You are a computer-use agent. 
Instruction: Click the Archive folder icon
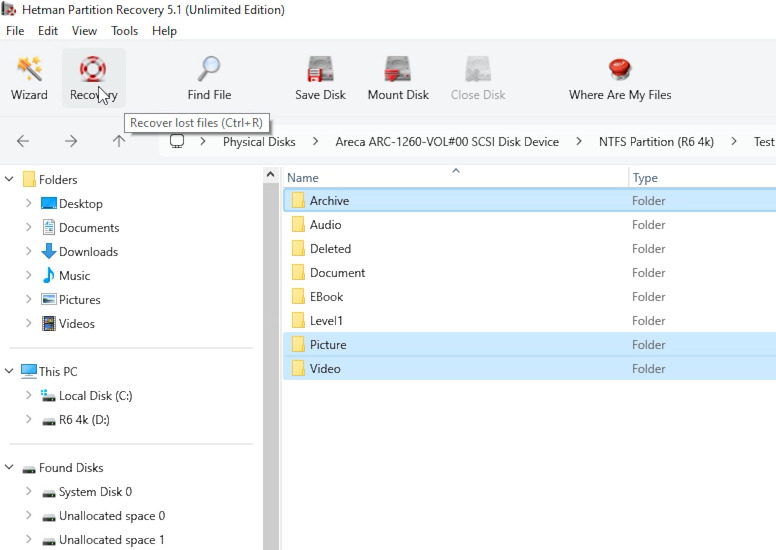[x=298, y=200]
